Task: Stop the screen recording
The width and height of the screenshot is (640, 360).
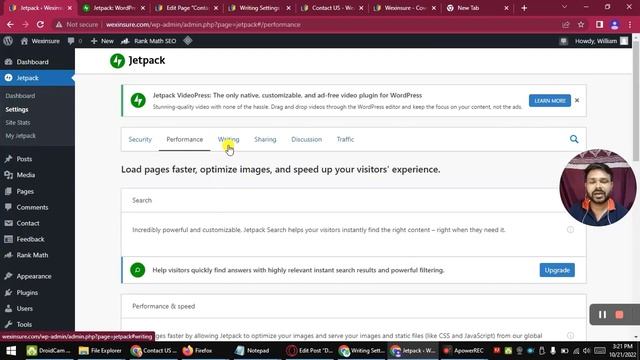Action: 619,315
